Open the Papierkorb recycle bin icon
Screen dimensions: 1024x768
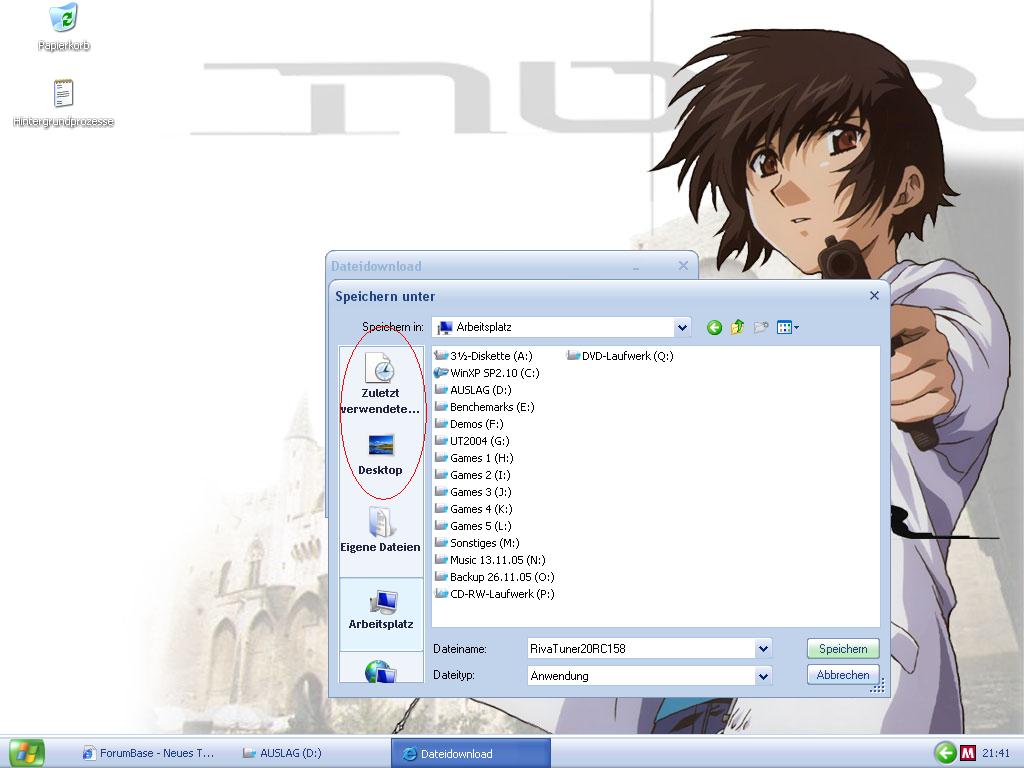[64, 26]
